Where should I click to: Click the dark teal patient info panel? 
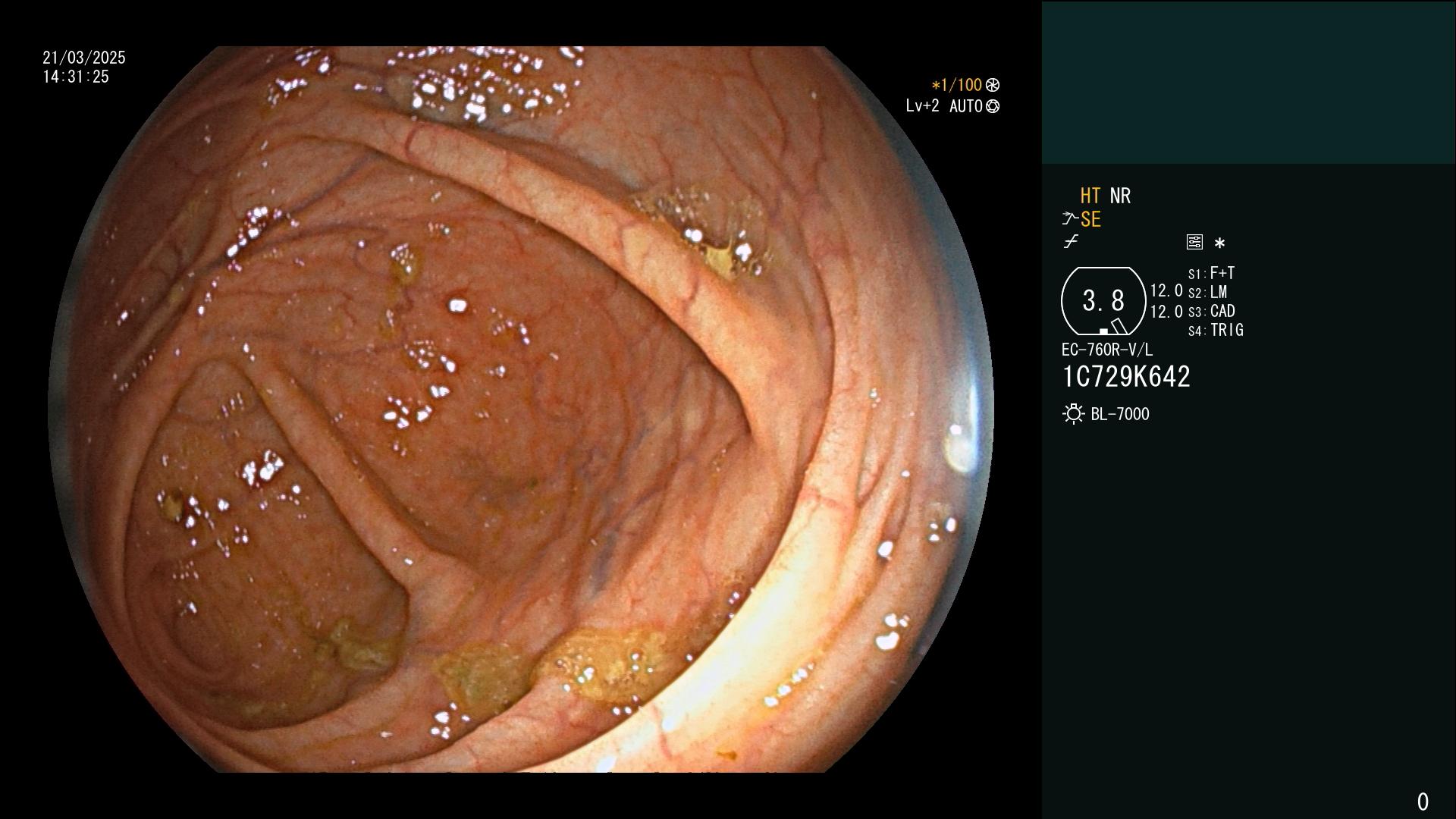1248,82
